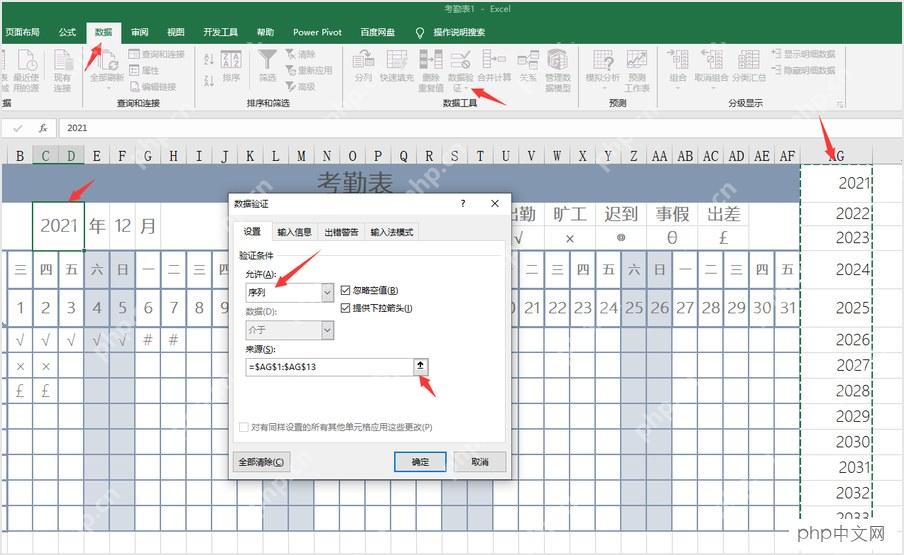Viewport: 904px width, 555px height.
Task: Select the 2030 cell in column AG
Action: [x=836, y=442]
